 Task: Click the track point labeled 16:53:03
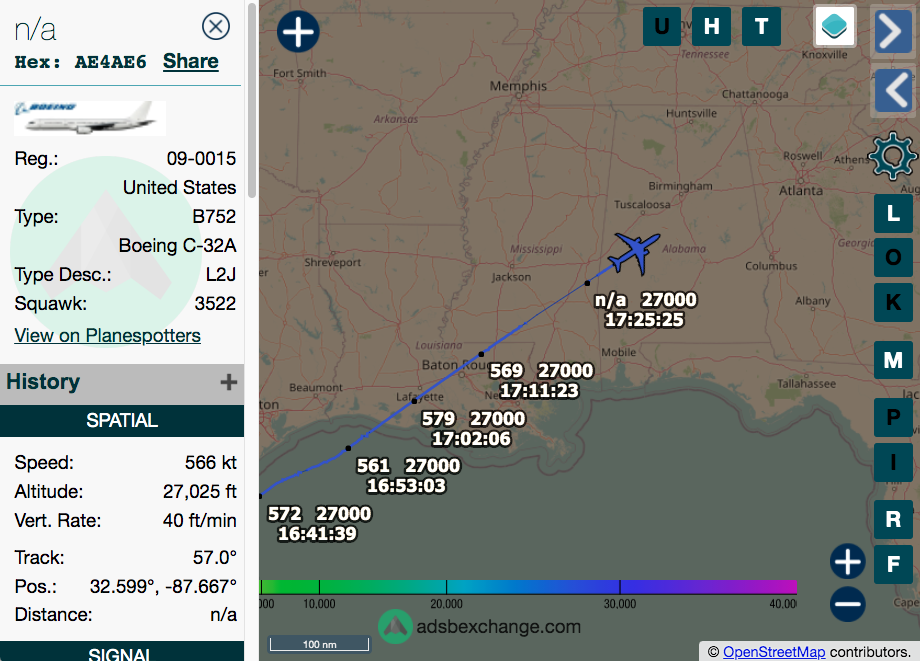[x=348, y=448]
